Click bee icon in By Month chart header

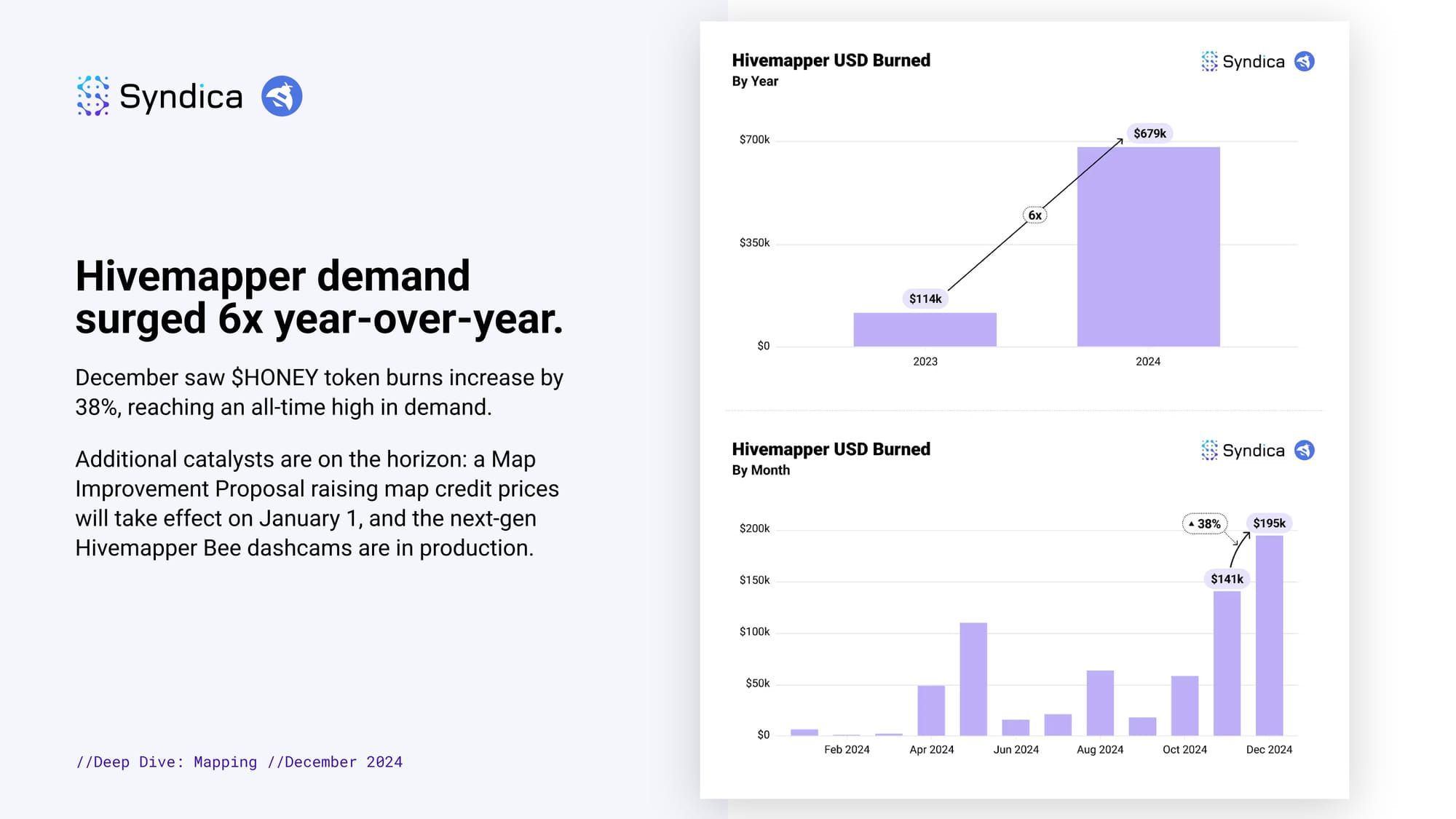point(1304,451)
